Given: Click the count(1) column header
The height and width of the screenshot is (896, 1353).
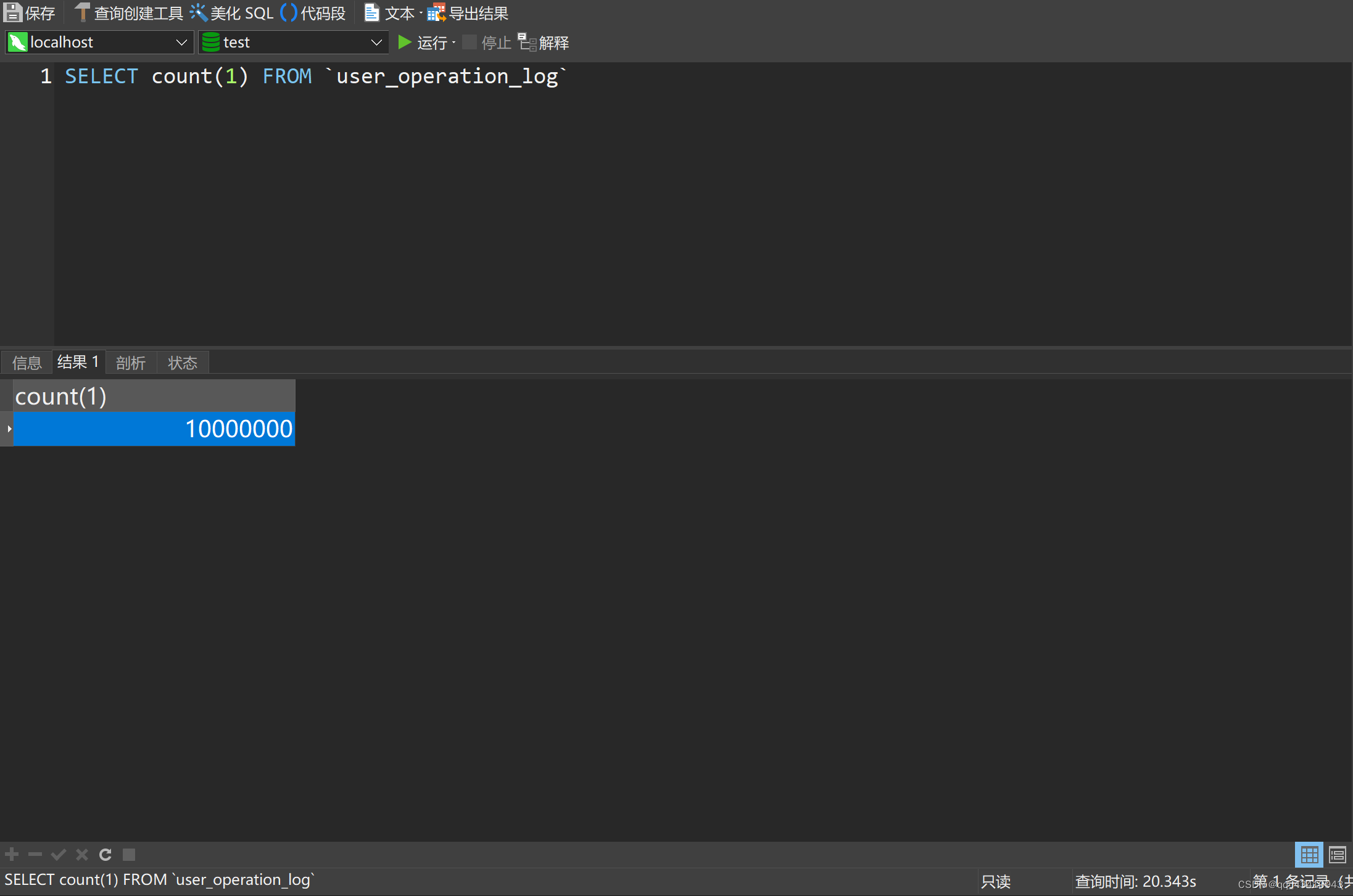Looking at the screenshot, I should [154, 396].
